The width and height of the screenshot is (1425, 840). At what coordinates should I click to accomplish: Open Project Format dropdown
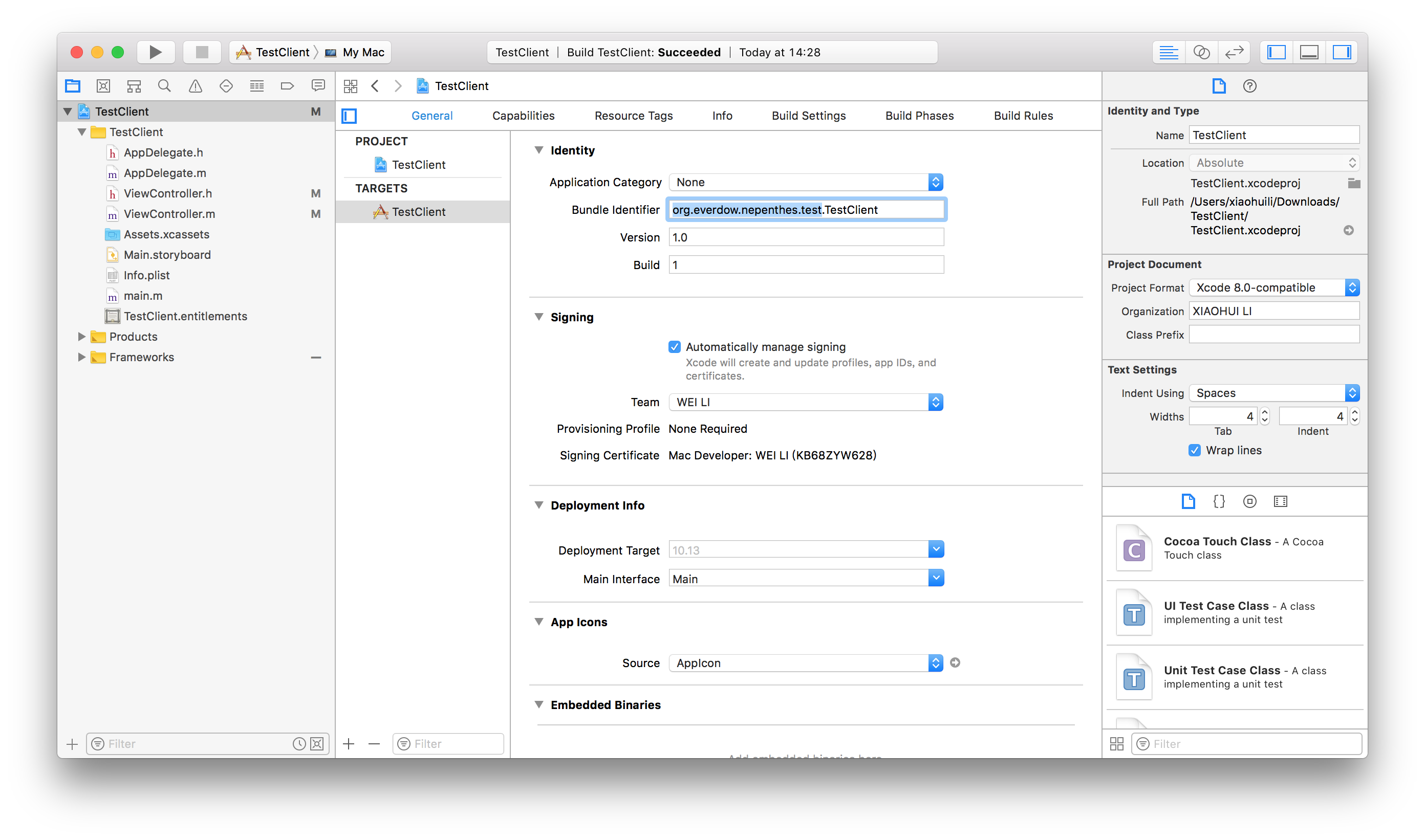(1274, 288)
